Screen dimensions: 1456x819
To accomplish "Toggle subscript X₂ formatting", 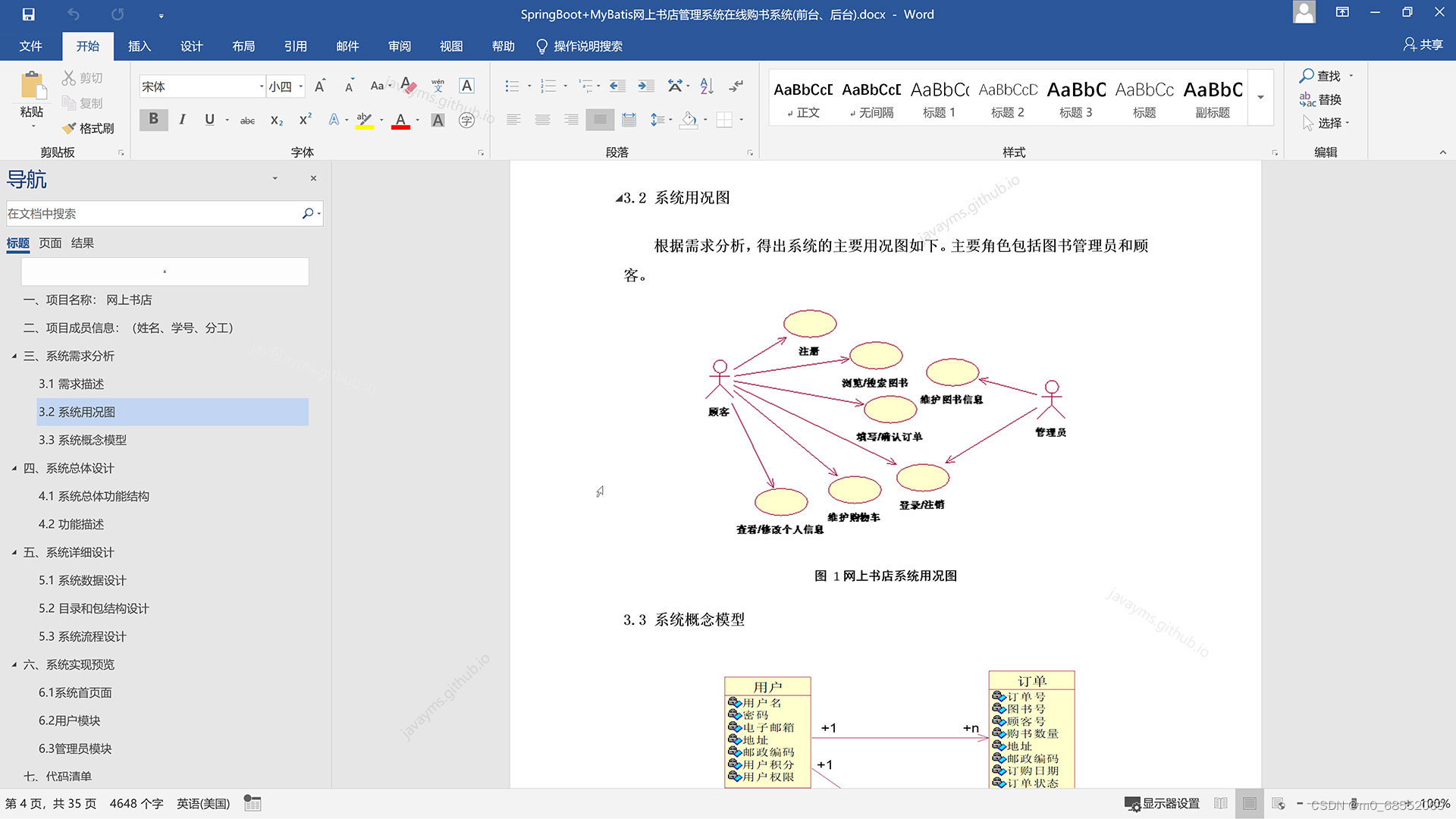I will pyautogui.click(x=277, y=120).
